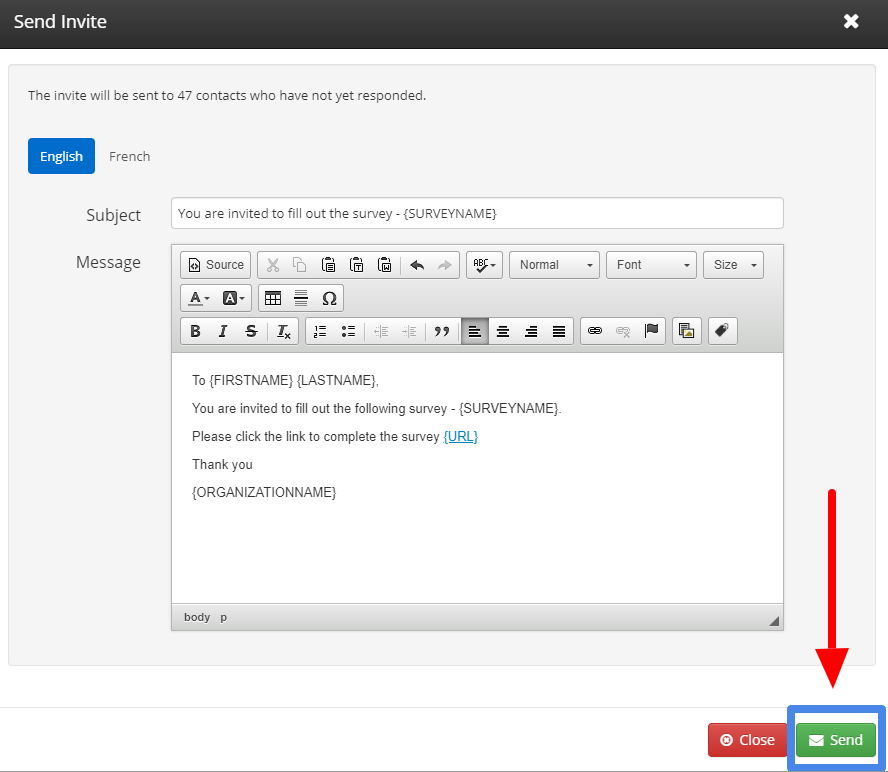Image resolution: width=888 pixels, height=772 pixels.
Task: Toggle block quote formatting
Action: pos(442,331)
